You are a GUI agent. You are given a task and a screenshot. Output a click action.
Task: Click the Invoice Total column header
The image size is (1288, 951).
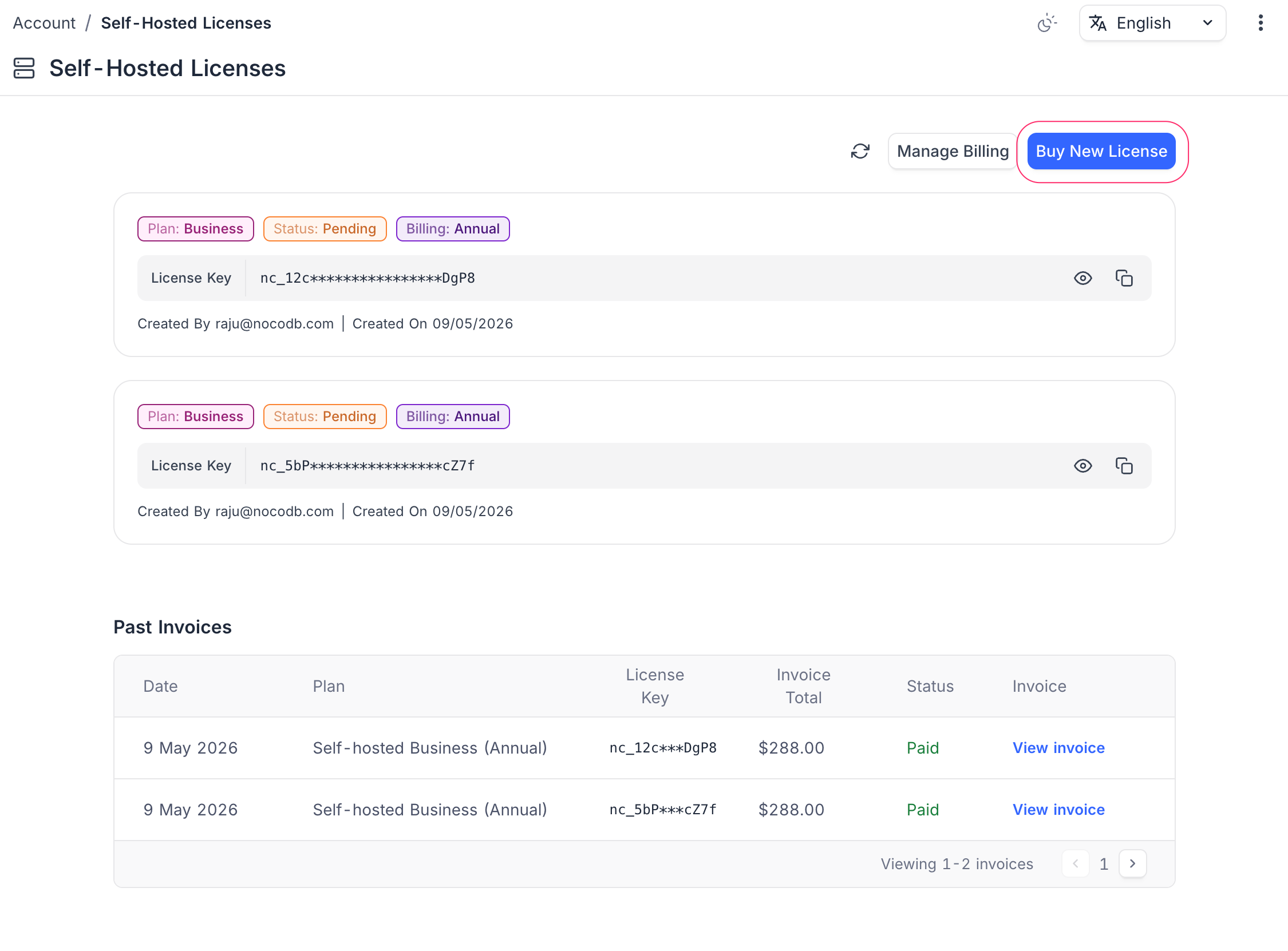[803, 686]
